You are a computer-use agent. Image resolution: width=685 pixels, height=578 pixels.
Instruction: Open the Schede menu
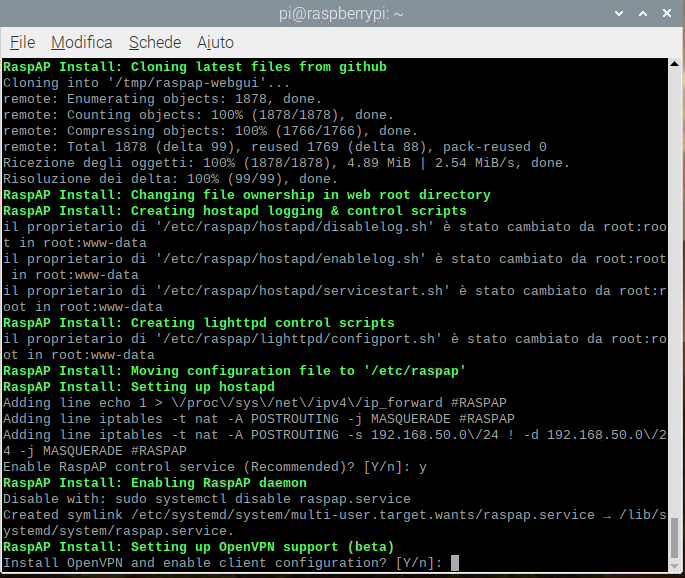coord(155,42)
